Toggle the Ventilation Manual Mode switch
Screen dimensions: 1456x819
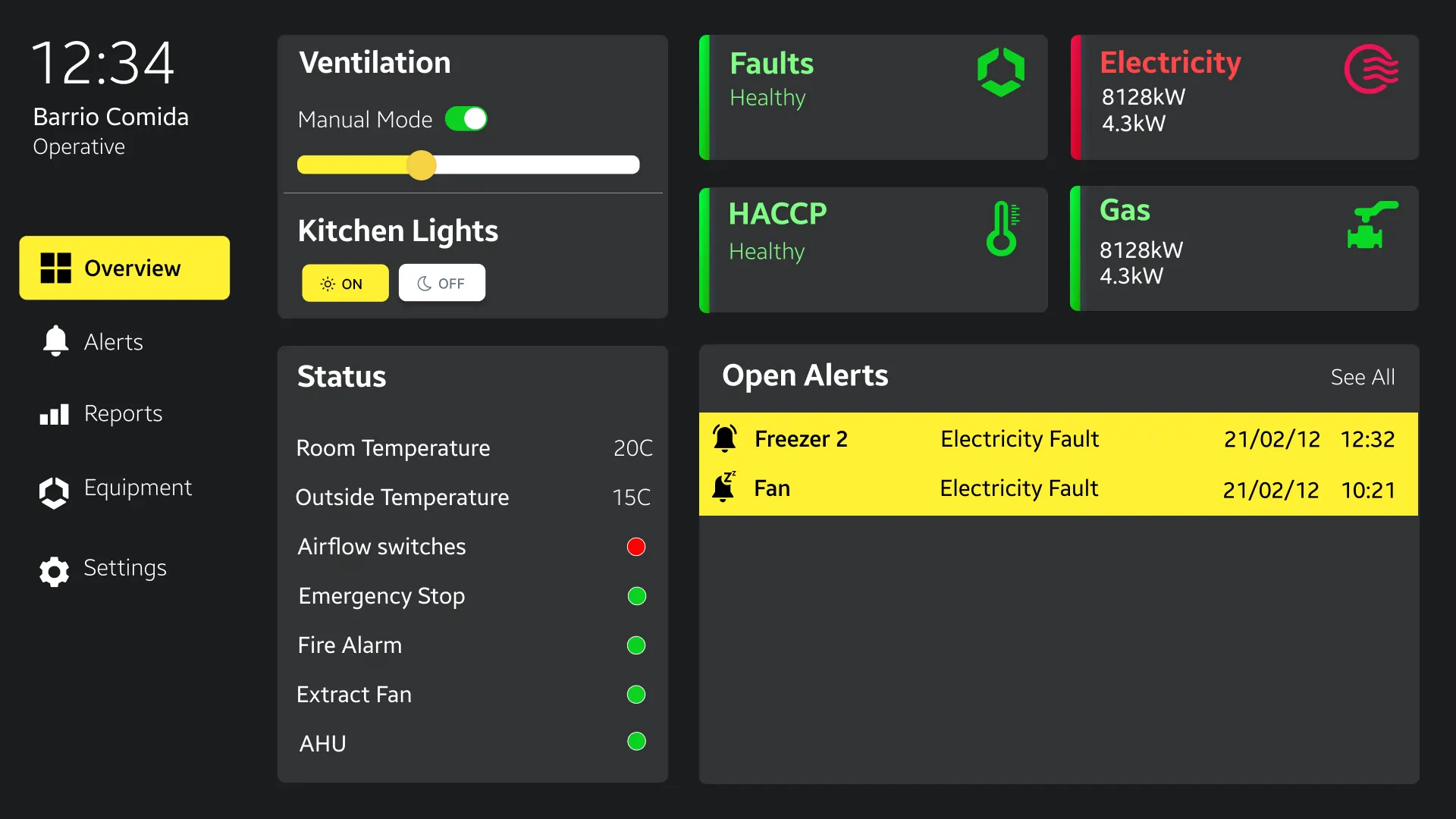(x=467, y=119)
